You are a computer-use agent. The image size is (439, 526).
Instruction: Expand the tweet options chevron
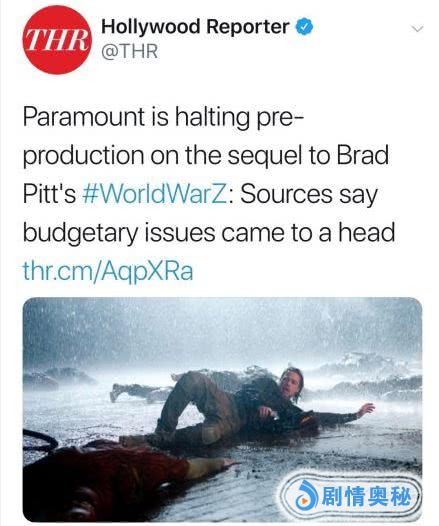coord(418,29)
